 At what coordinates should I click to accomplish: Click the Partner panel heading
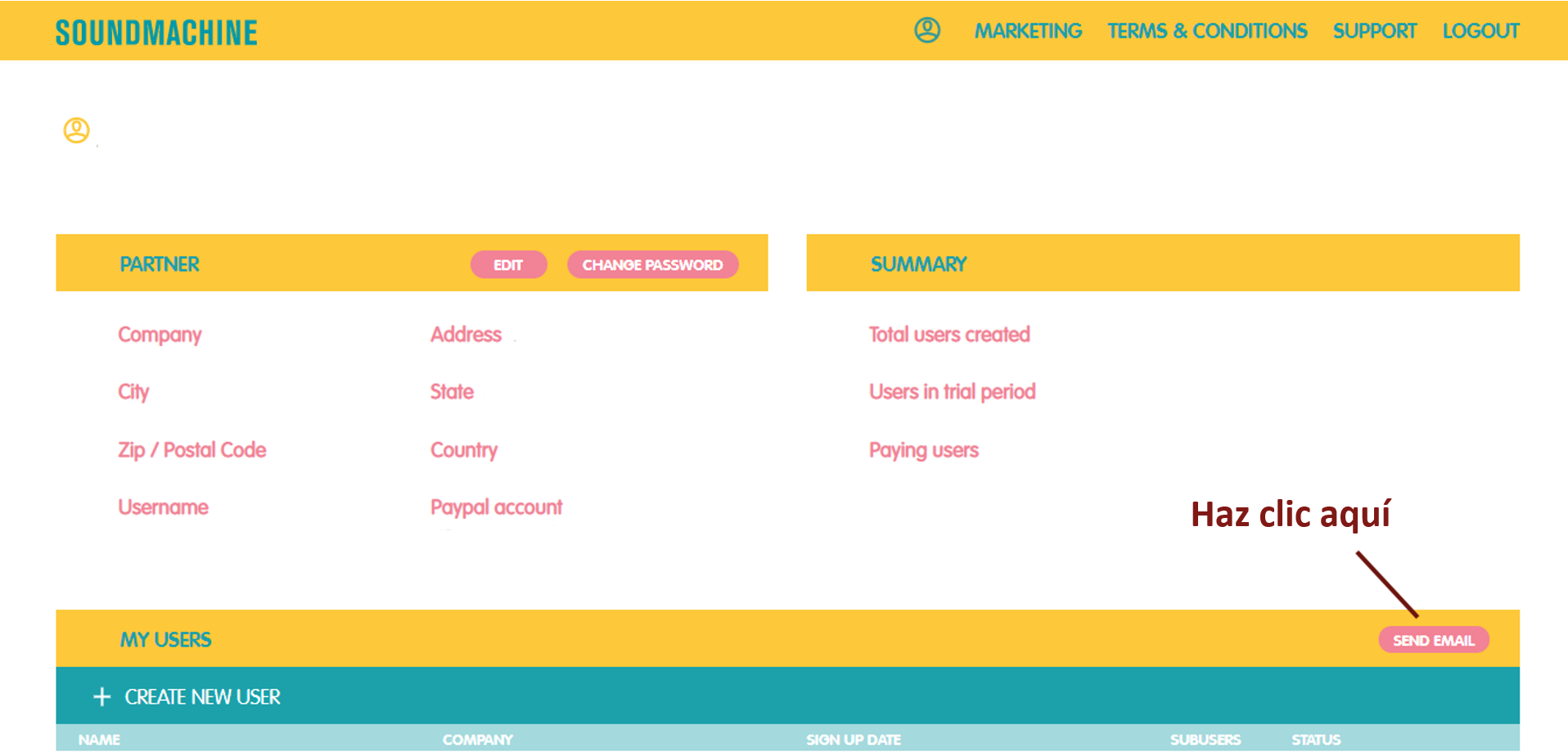click(160, 264)
